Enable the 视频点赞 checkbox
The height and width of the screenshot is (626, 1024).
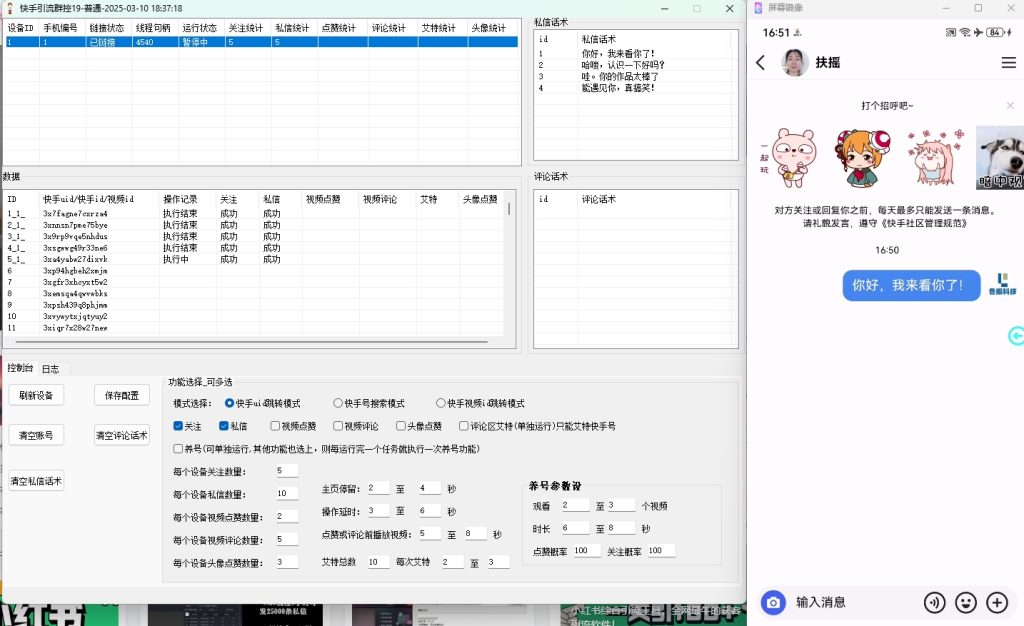pyautogui.click(x=275, y=426)
